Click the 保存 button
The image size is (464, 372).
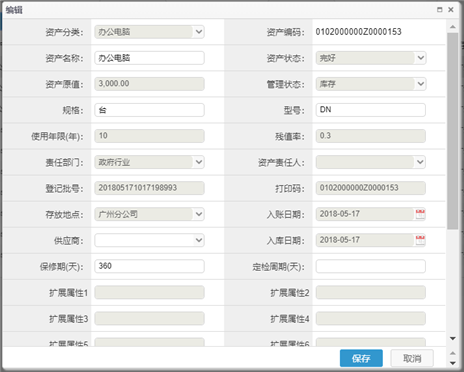click(361, 358)
